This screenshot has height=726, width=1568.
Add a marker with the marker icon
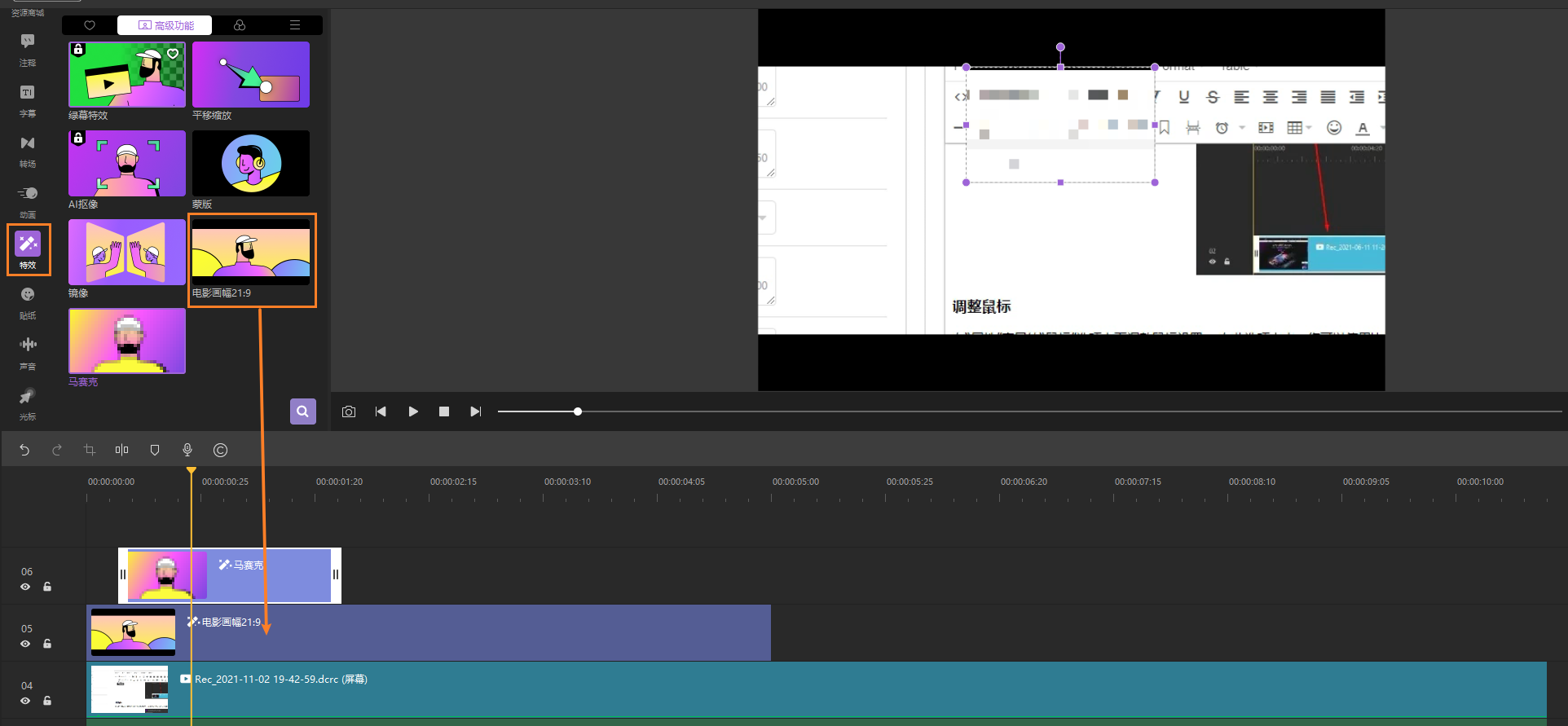coord(155,450)
